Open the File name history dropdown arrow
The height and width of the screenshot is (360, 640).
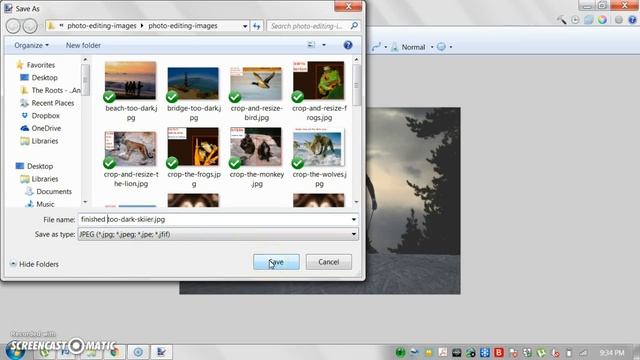[354, 219]
